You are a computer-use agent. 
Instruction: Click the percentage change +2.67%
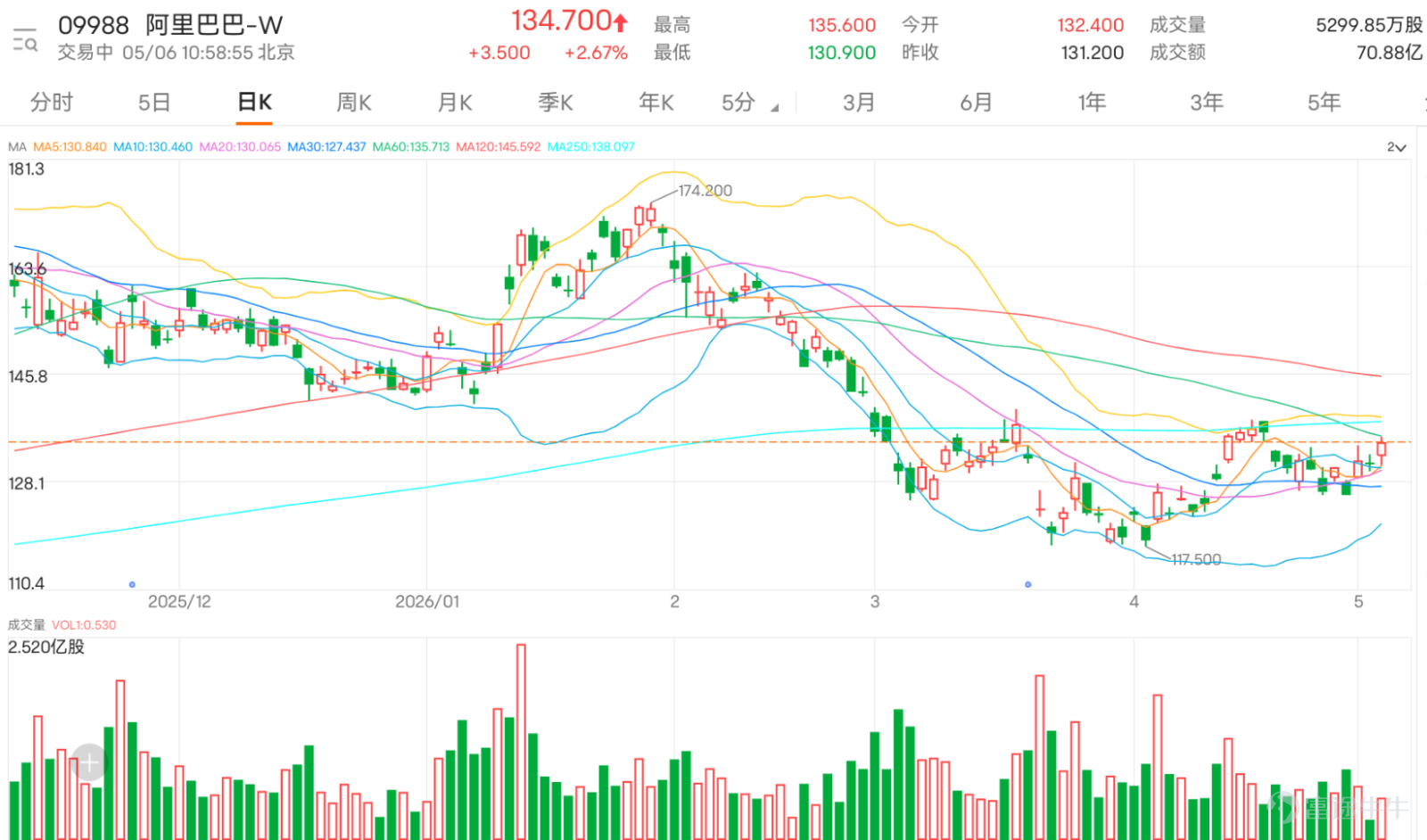(596, 53)
